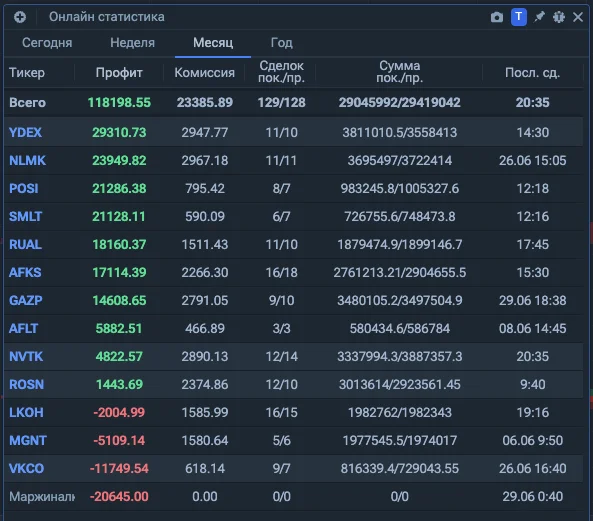This screenshot has height=521, width=593.
Task: Sort by the Посл. сд. column header
Action: [x=532, y=73]
